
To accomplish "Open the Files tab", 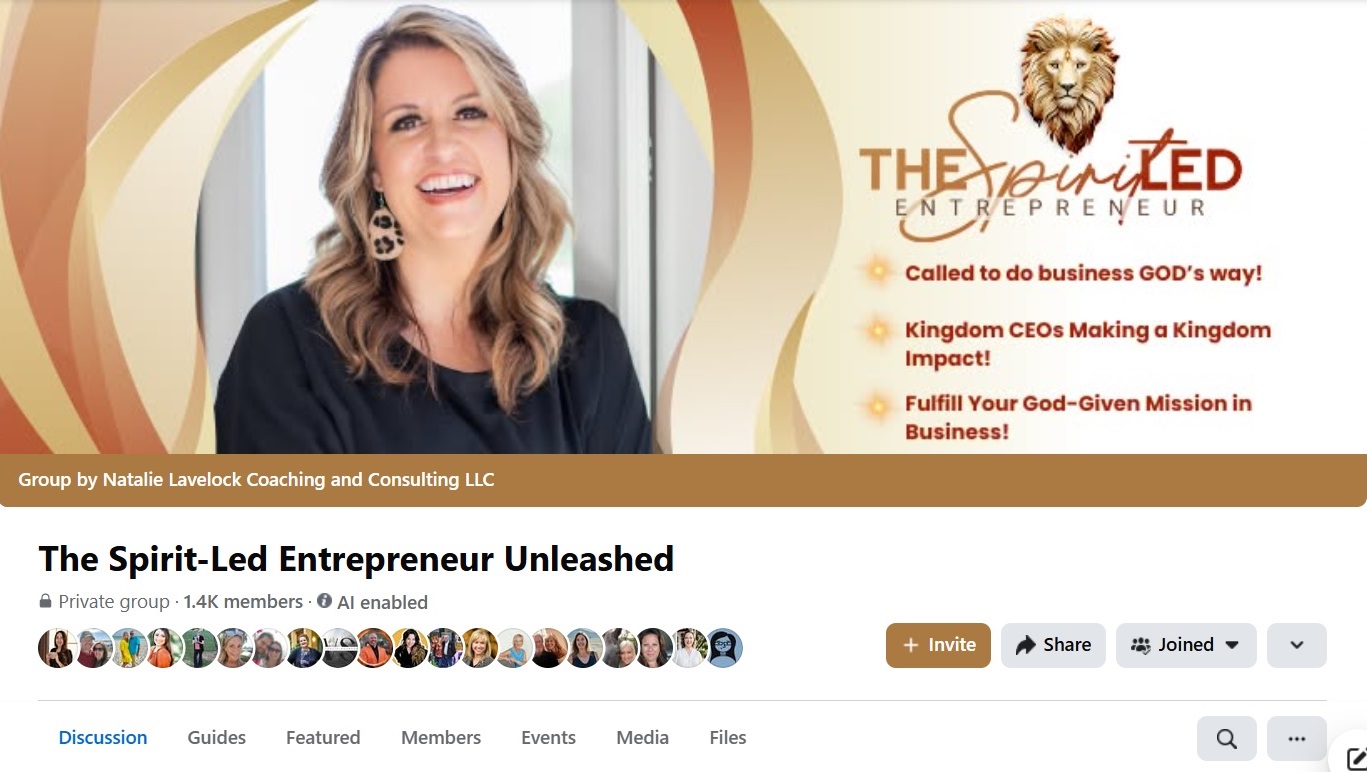I will 728,737.
